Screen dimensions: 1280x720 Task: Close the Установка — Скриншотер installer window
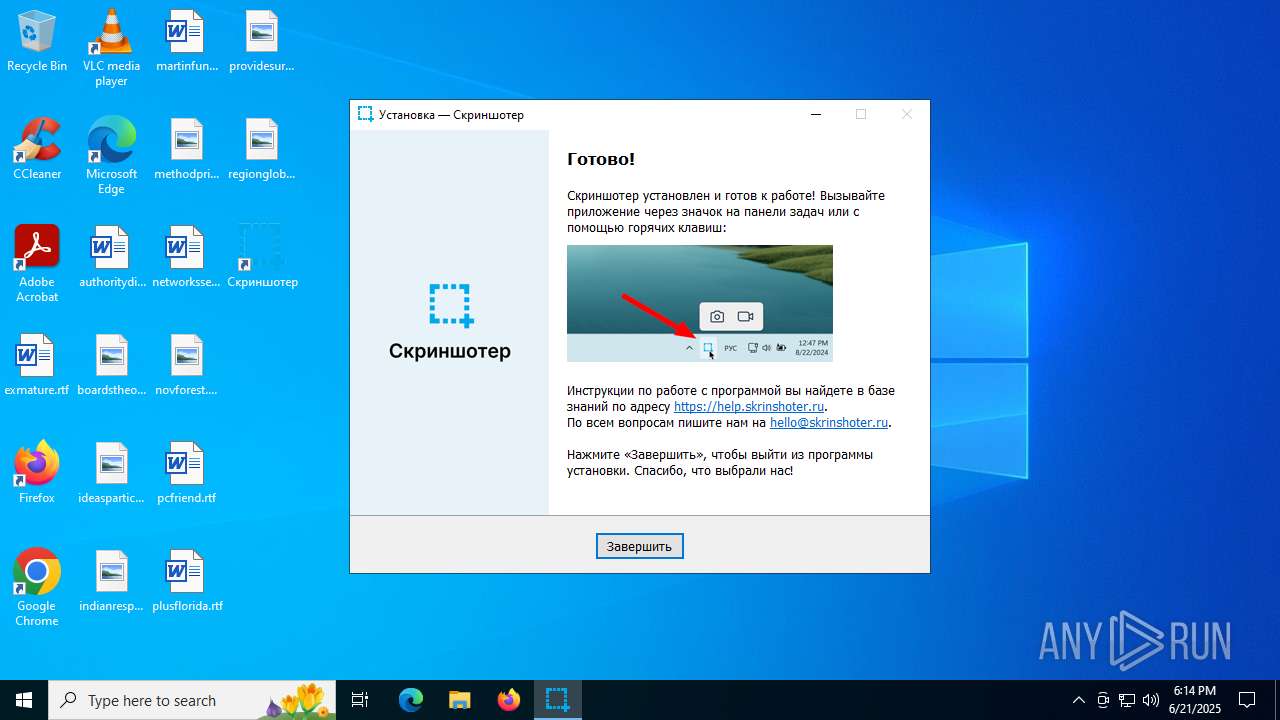pyautogui.click(x=907, y=114)
